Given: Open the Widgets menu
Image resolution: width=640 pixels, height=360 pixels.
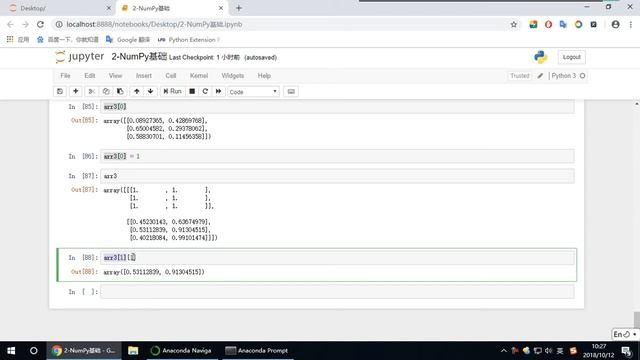Looking at the screenshot, I should (x=233, y=76).
